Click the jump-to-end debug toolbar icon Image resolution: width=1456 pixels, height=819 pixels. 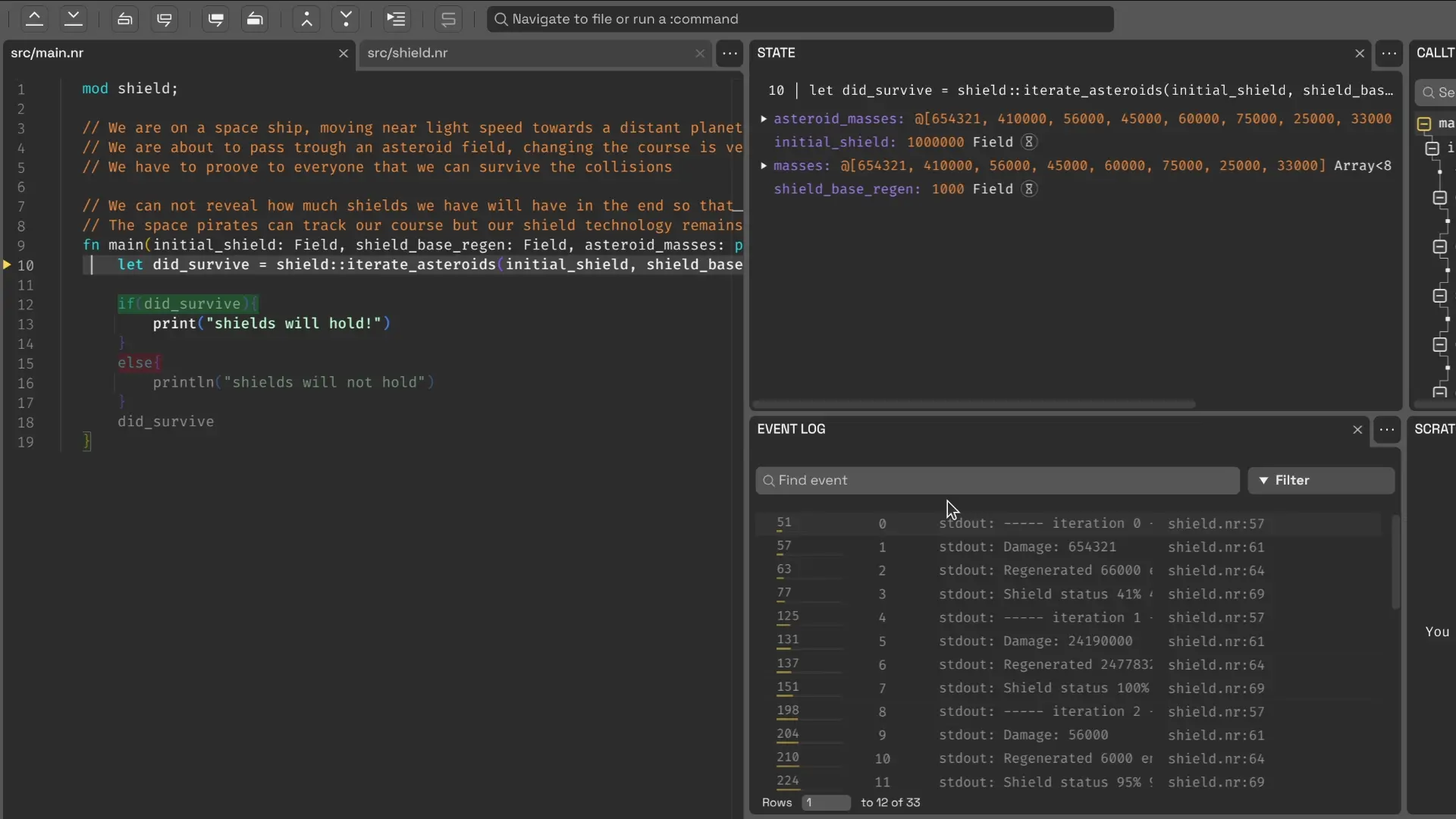tap(74, 19)
